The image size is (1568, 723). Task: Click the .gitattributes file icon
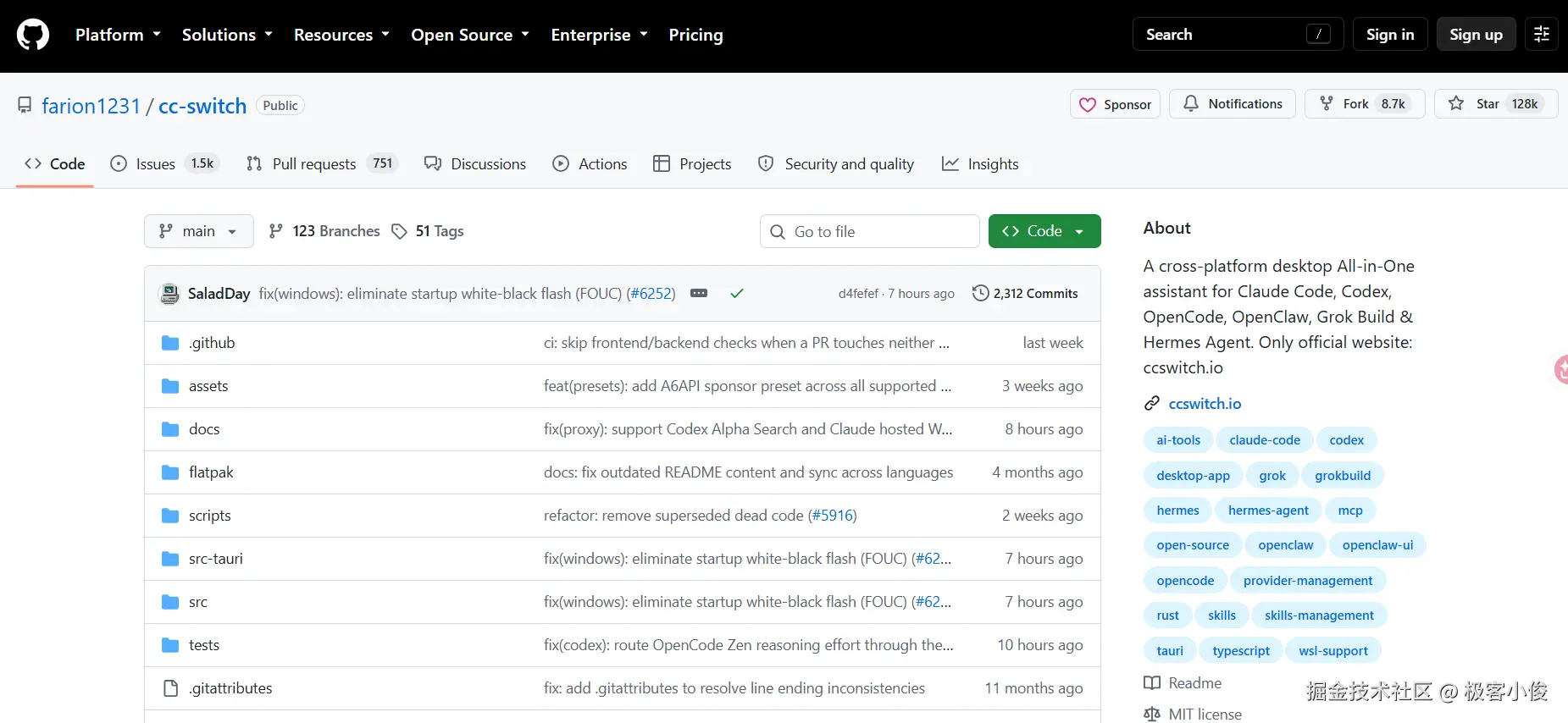(x=170, y=688)
